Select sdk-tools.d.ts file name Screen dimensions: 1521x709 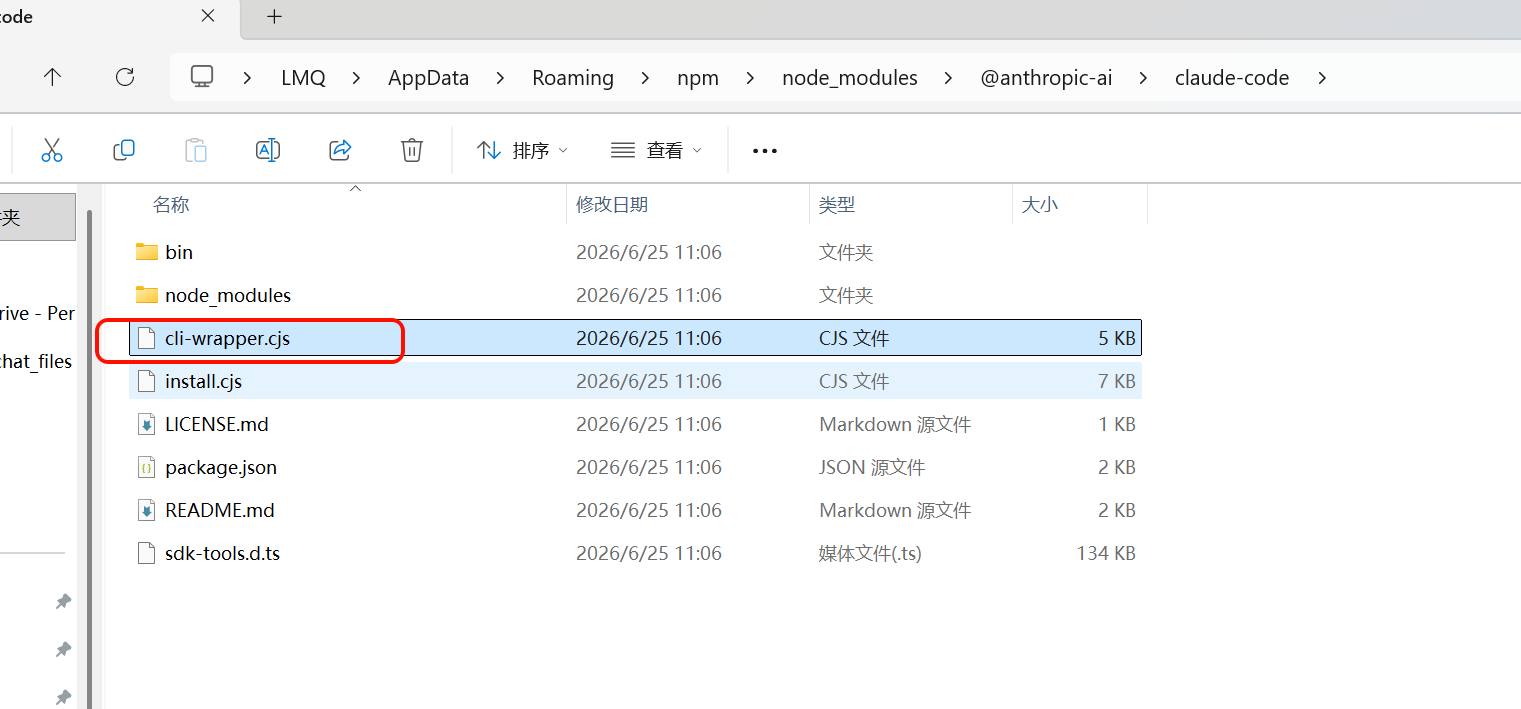tap(223, 553)
